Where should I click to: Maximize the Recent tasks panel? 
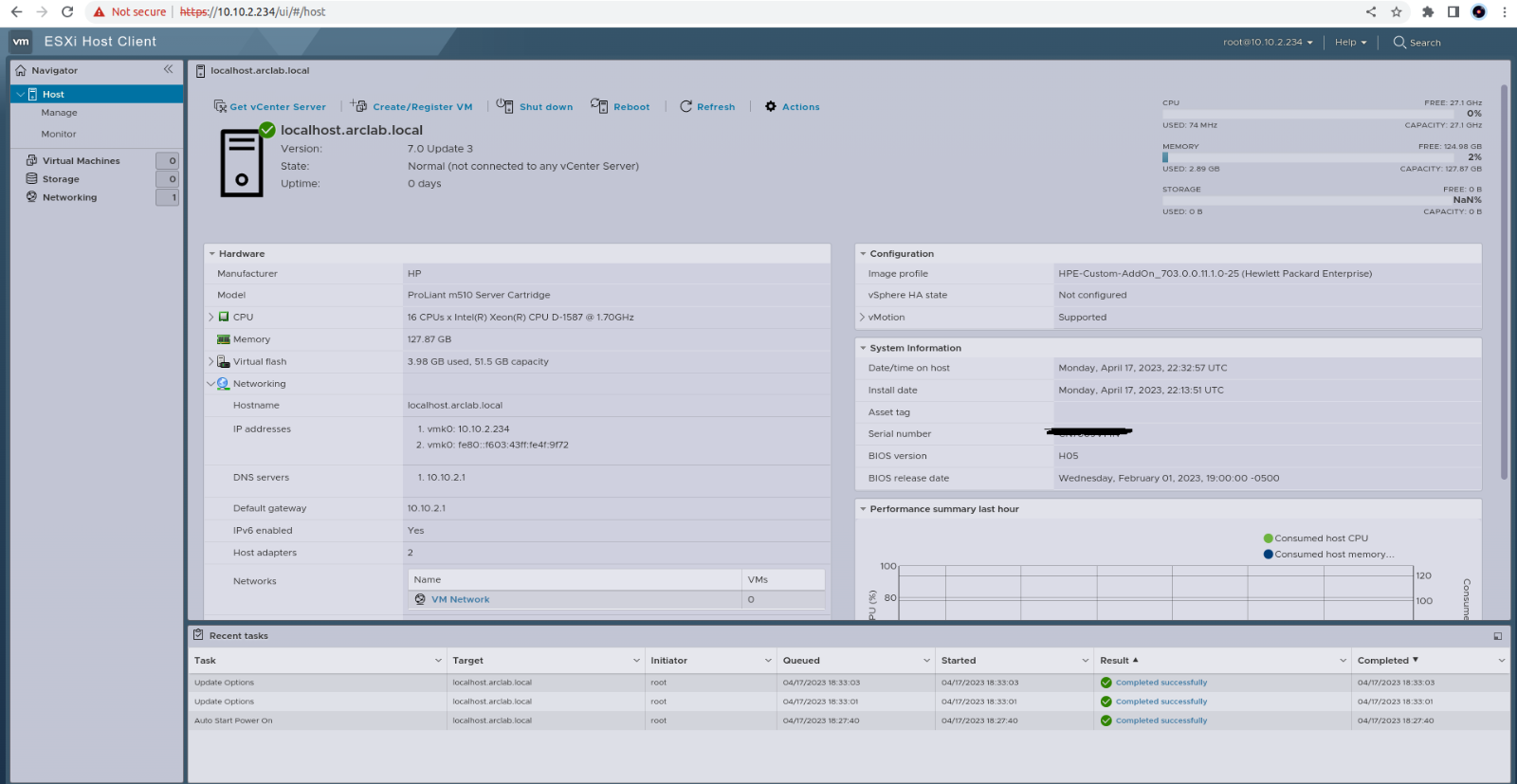pyautogui.click(x=1498, y=636)
